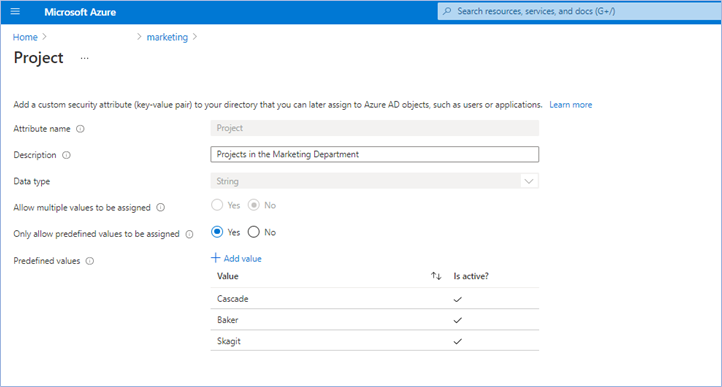This screenshot has height=387, width=722.
Task: Sort values using the arrows icon
Action: coord(436,276)
